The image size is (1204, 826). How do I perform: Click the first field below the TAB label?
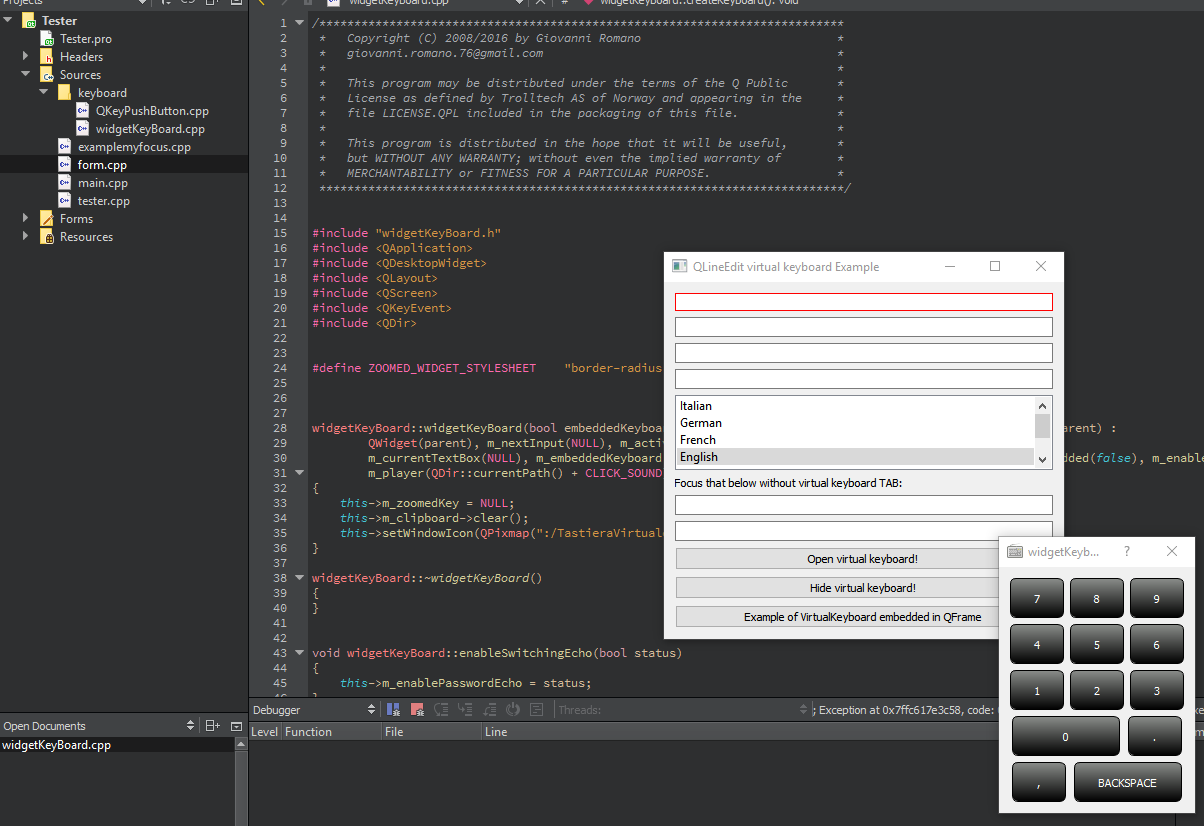tap(863, 505)
